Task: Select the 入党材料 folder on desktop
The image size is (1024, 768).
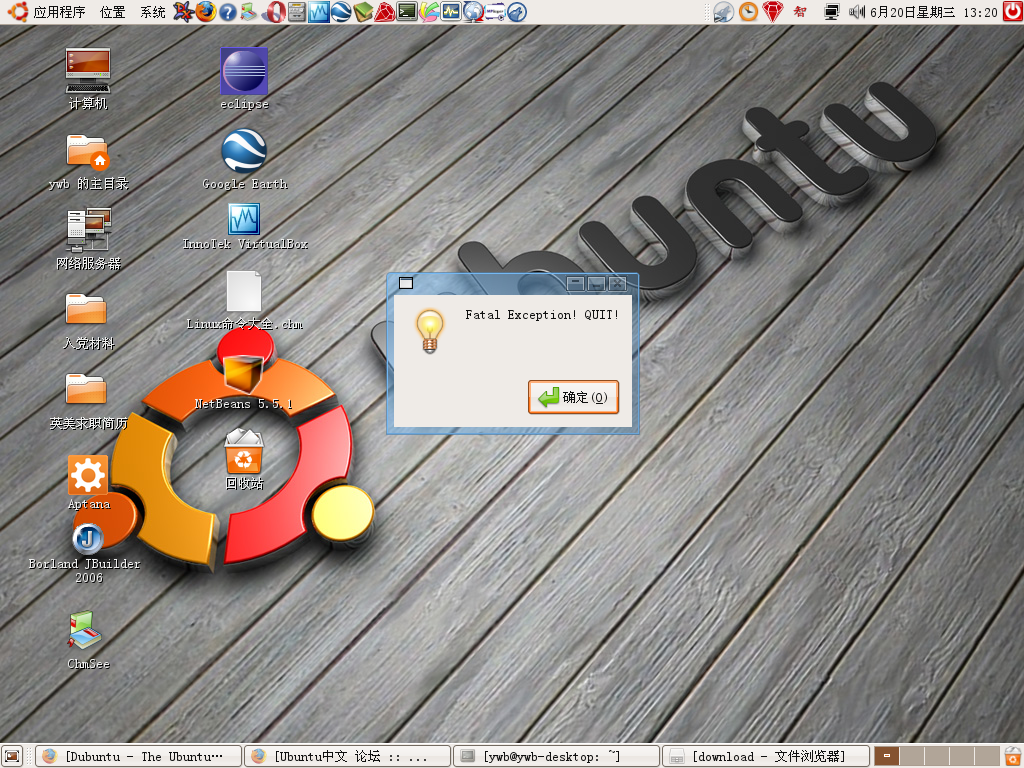Action: [88, 321]
